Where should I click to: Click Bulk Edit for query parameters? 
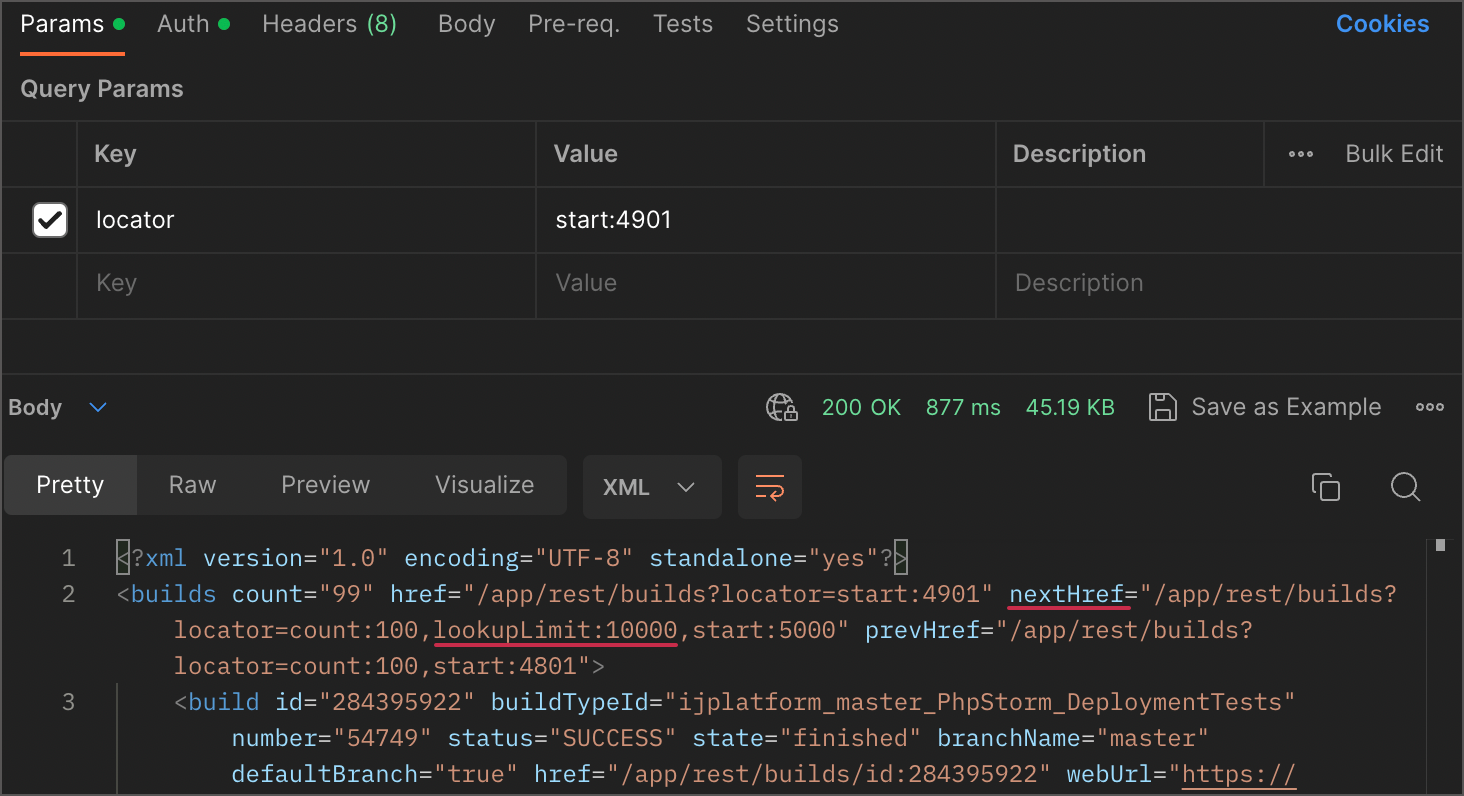click(1394, 154)
